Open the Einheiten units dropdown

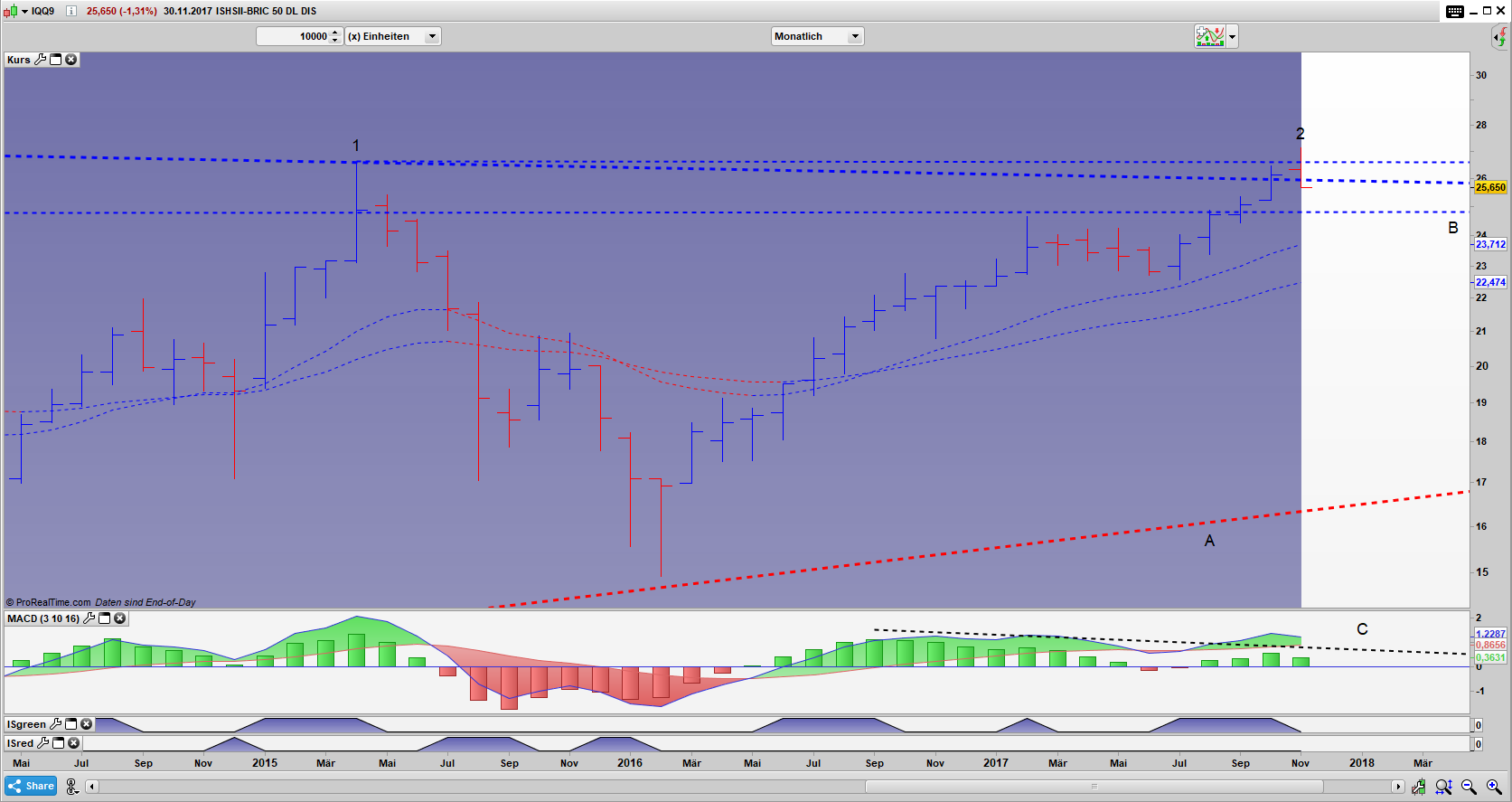pyautogui.click(x=432, y=36)
